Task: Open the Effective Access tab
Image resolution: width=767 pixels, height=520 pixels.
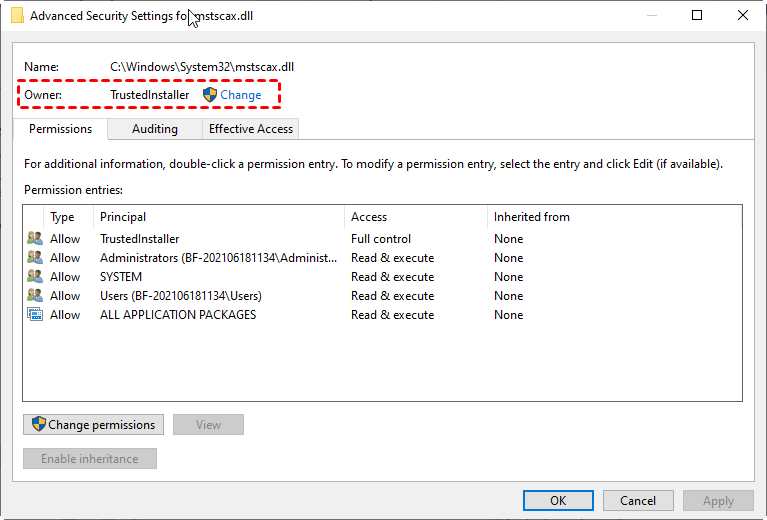Action: (250, 129)
